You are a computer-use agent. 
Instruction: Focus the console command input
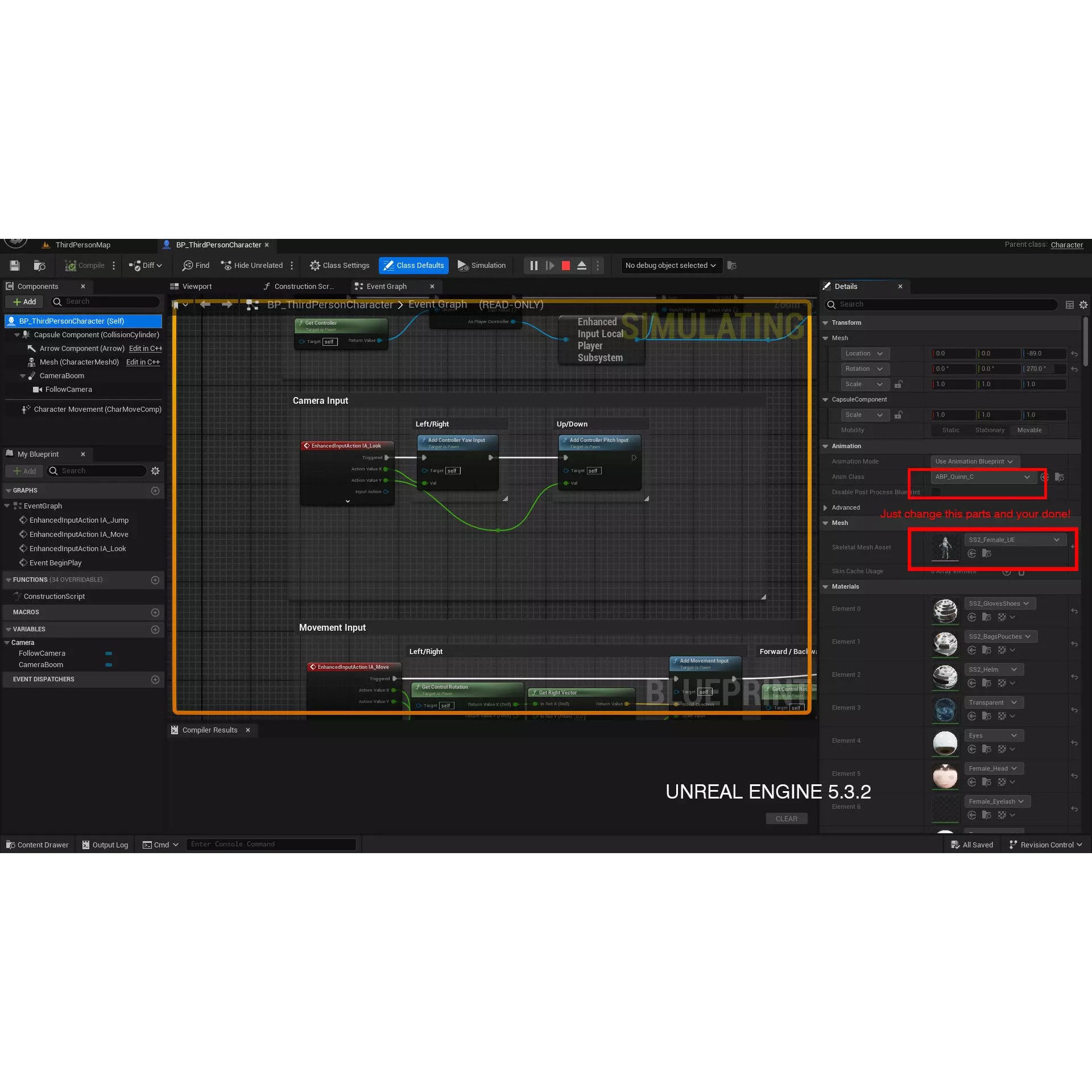[x=271, y=845]
